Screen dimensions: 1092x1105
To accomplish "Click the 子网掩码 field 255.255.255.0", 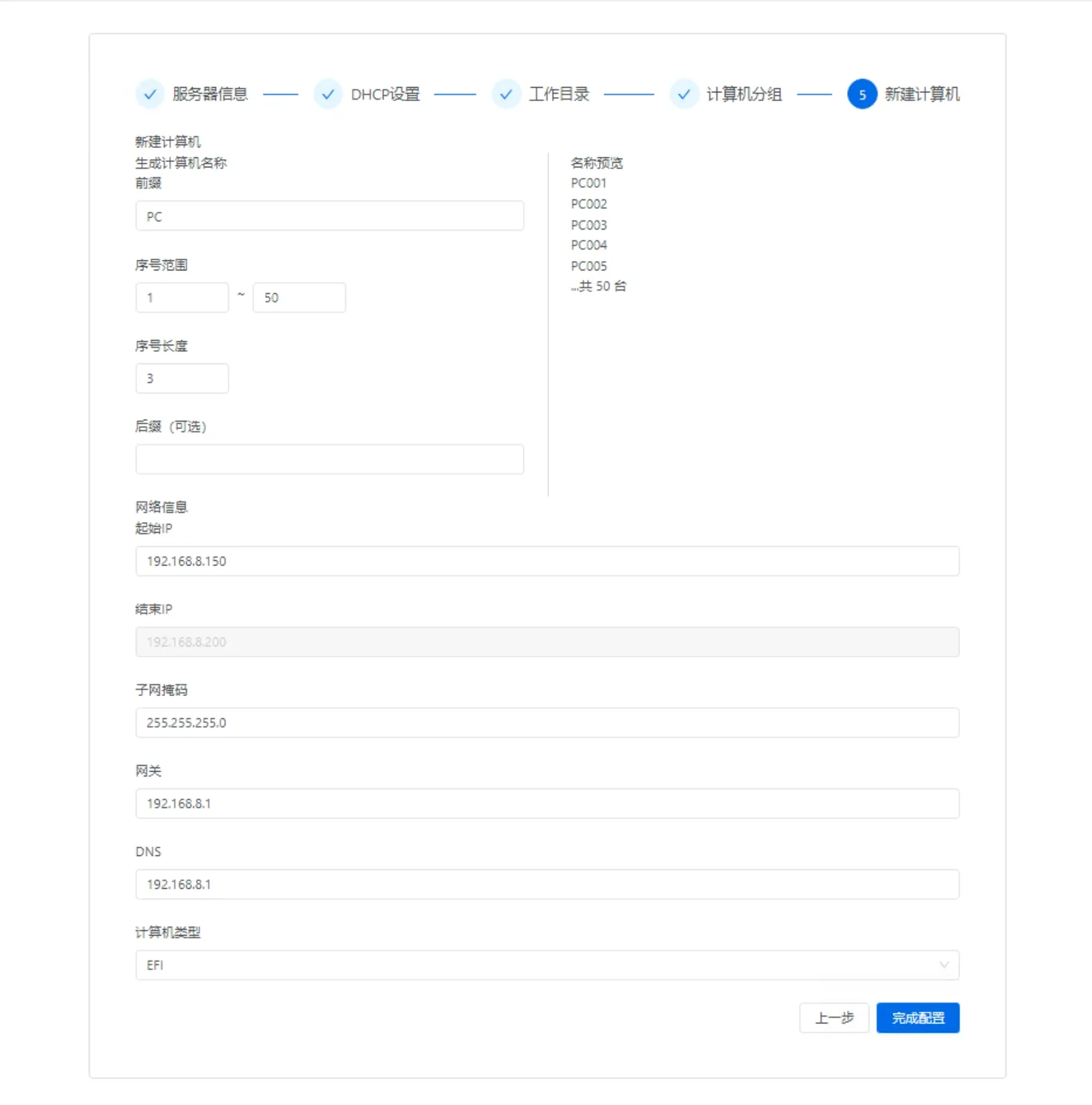I will [547, 722].
